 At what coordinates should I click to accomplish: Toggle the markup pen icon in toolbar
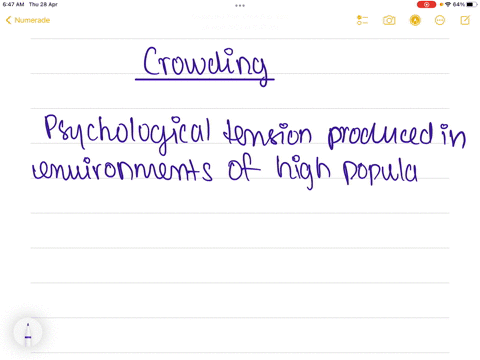tap(415, 20)
